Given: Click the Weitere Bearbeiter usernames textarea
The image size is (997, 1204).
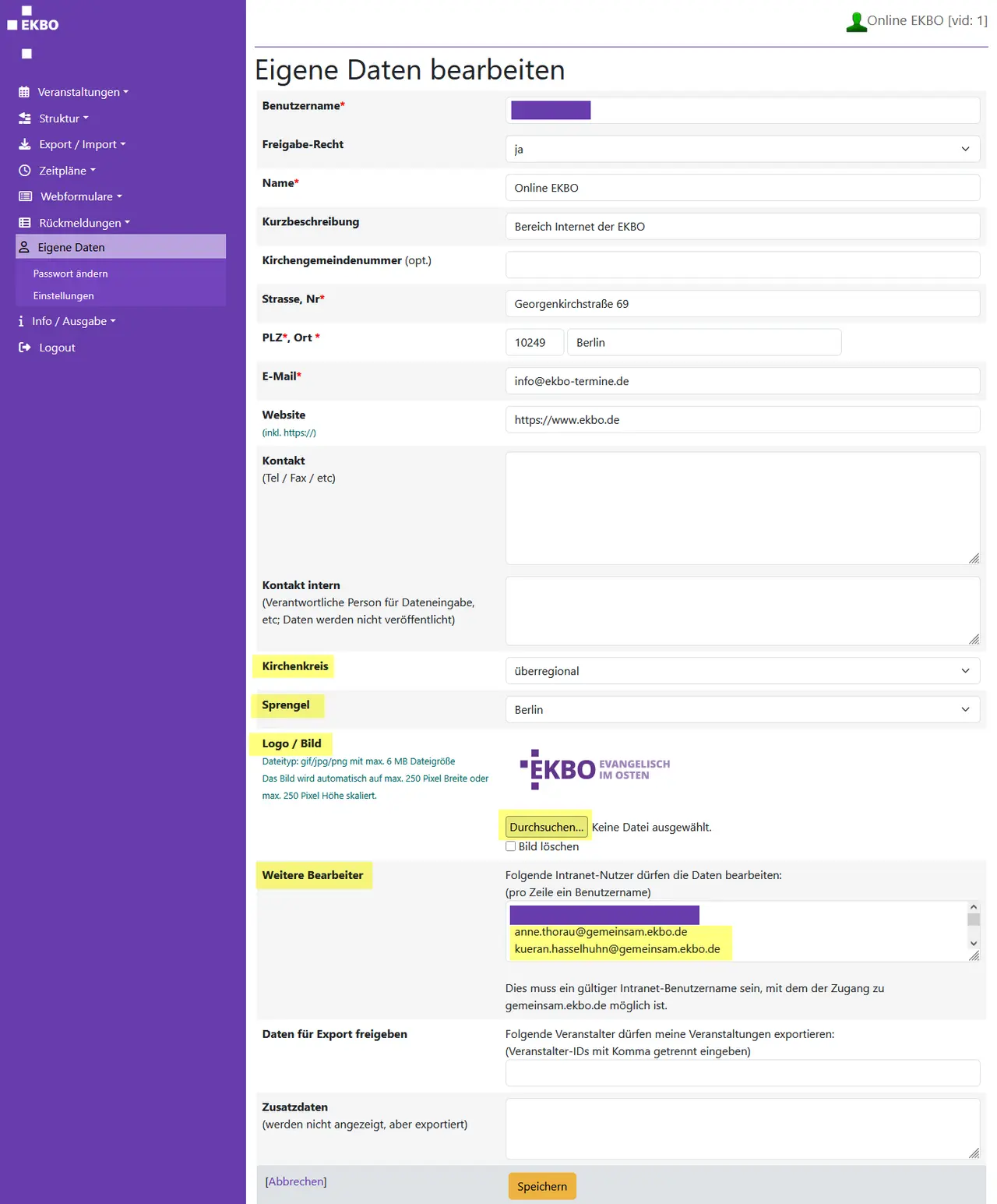Looking at the screenshot, I should click(x=742, y=931).
